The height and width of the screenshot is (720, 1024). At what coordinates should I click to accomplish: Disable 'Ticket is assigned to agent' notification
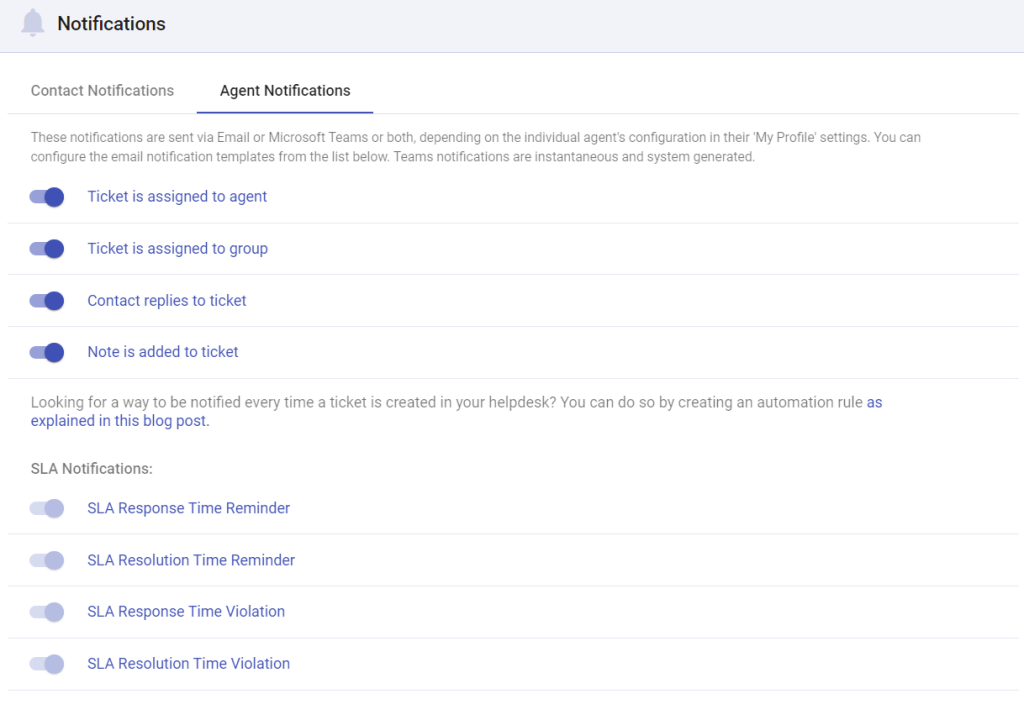(x=46, y=197)
